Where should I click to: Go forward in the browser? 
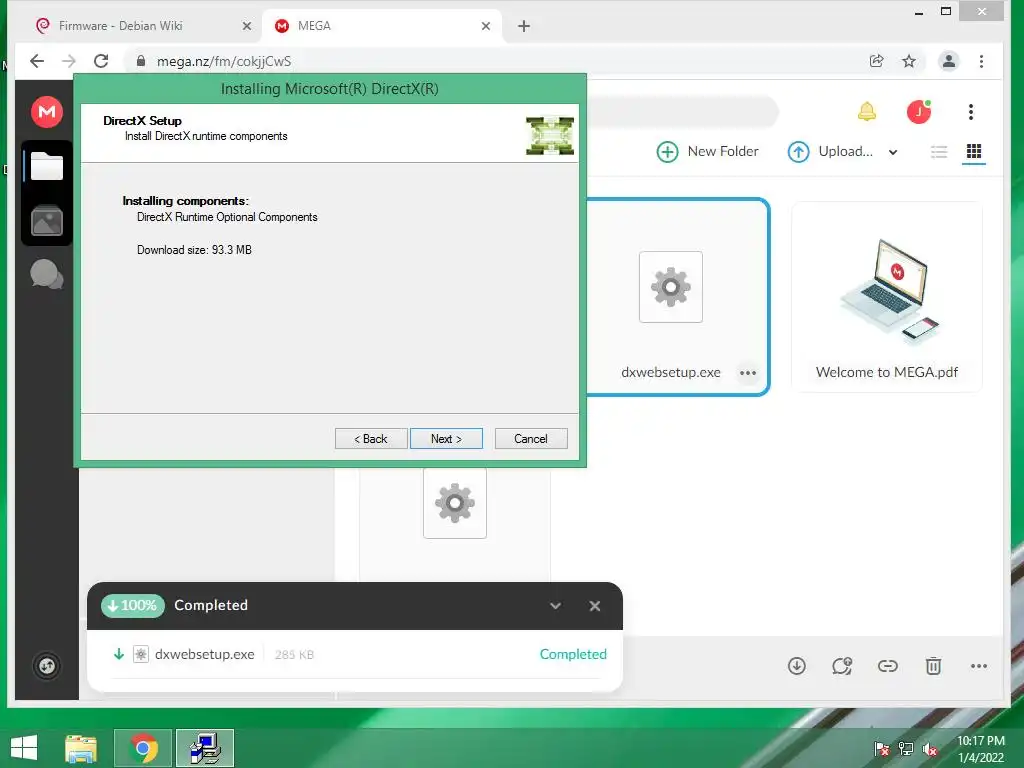(69, 61)
